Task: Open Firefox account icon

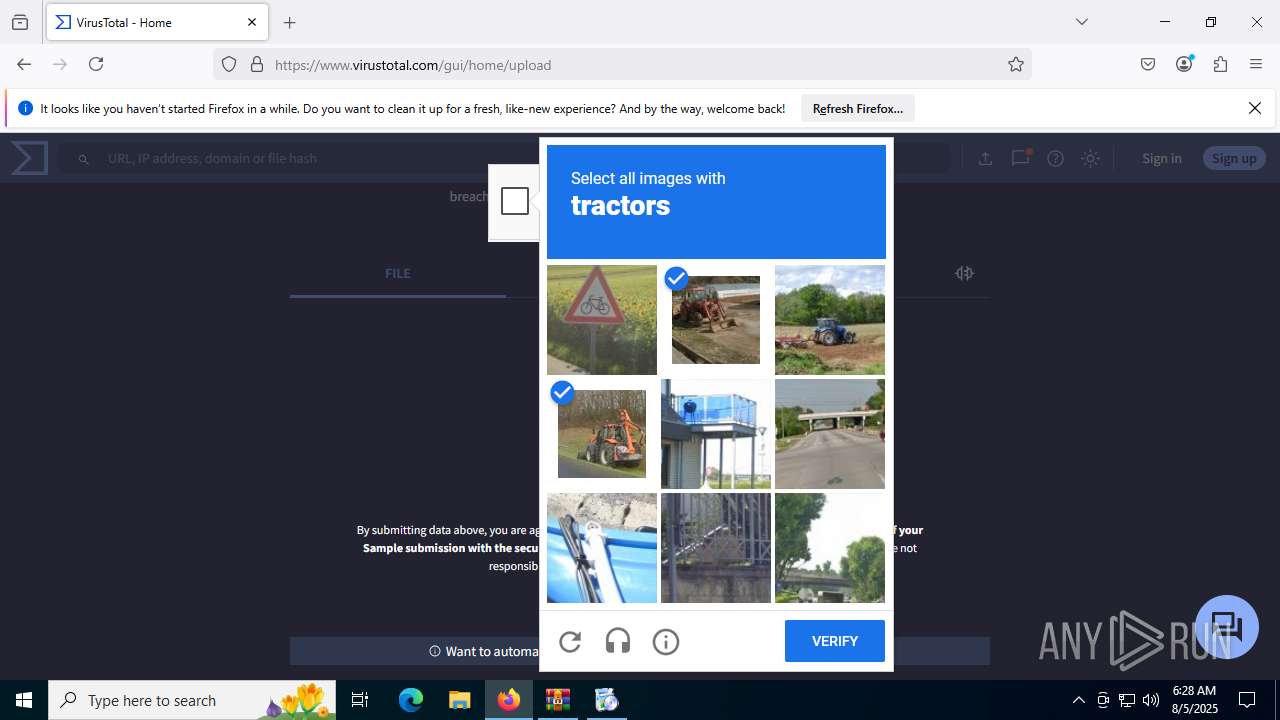Action: [1184, 64]
